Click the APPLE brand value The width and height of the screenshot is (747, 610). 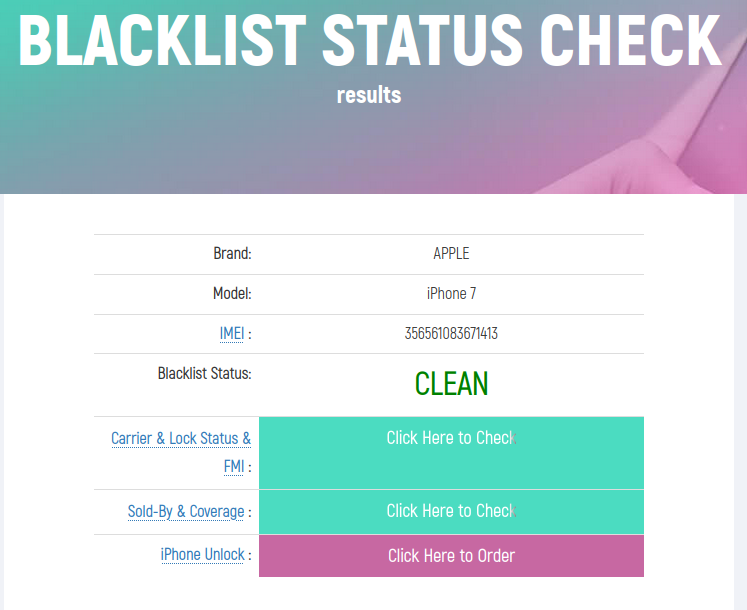click(451, 254)
